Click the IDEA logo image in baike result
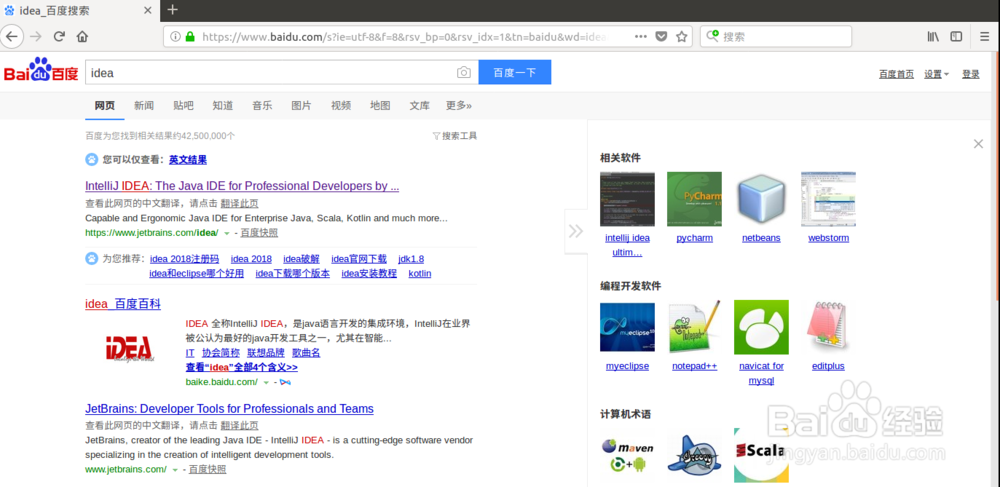The image size is (1000, 487). pyautogui.click(x=129, y=348)
